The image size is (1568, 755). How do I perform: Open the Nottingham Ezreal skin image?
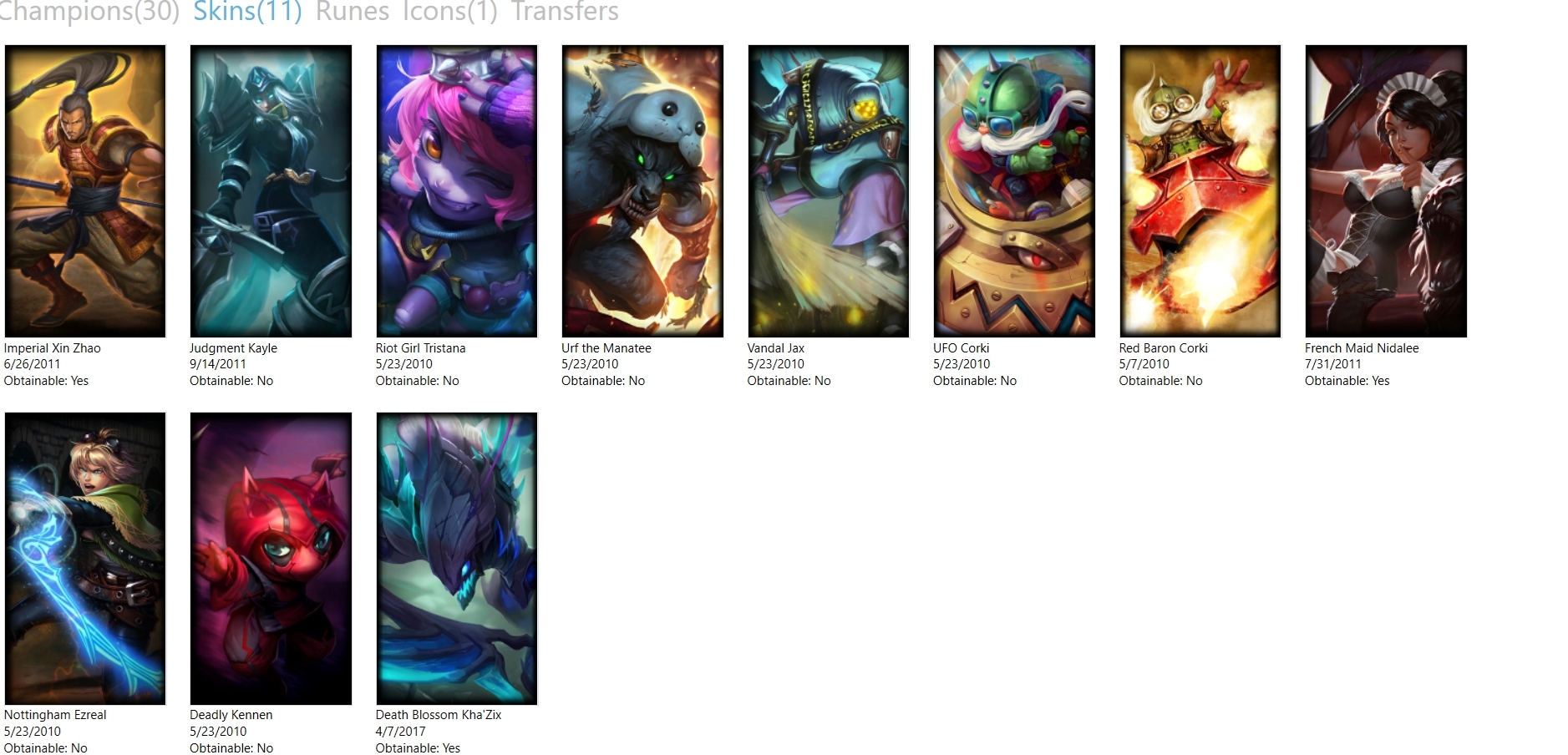pos(85,559)
